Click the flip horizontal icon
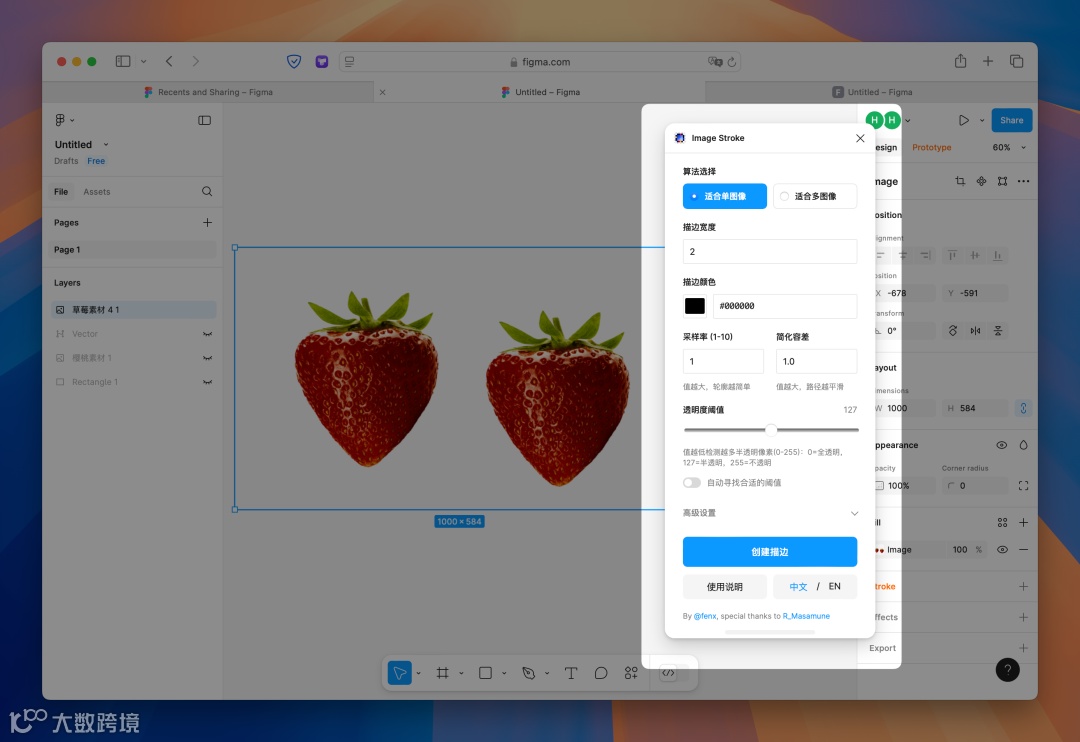Viewport: 1080px width, 742px height. coord(975,331)
